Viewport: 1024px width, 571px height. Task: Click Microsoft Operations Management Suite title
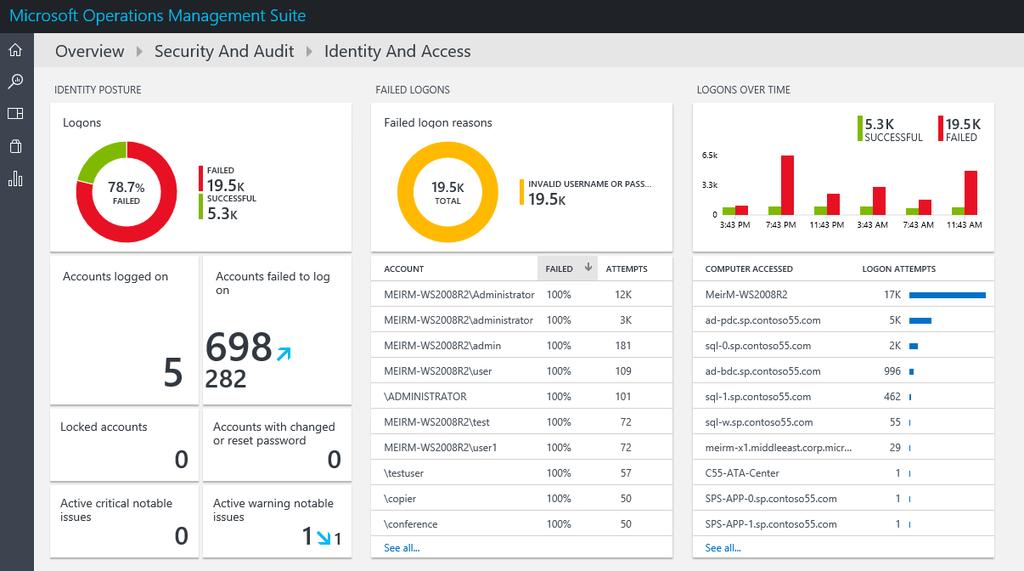(x=157, y=16)
